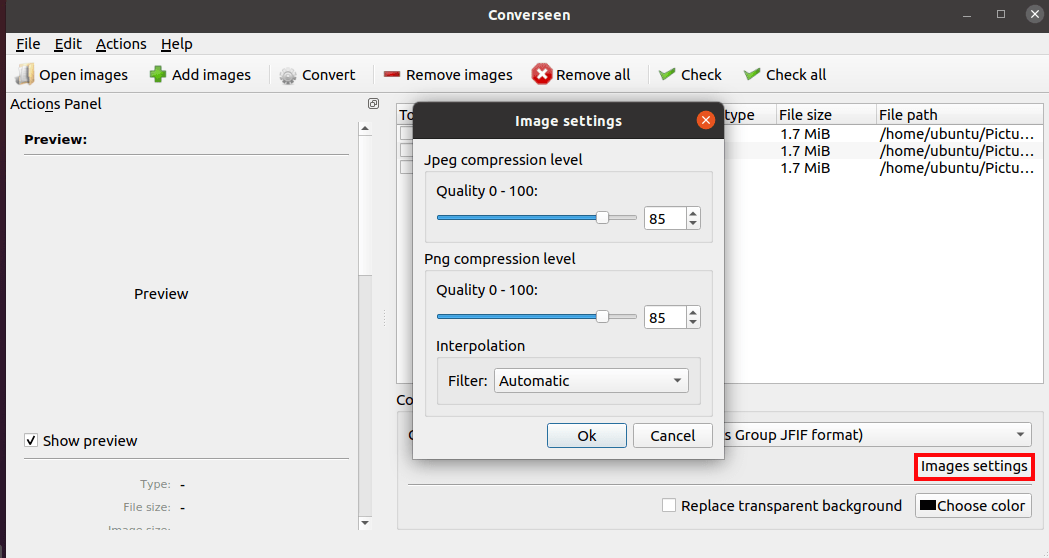
Task: Open the File menu
Action: (28, 44)
